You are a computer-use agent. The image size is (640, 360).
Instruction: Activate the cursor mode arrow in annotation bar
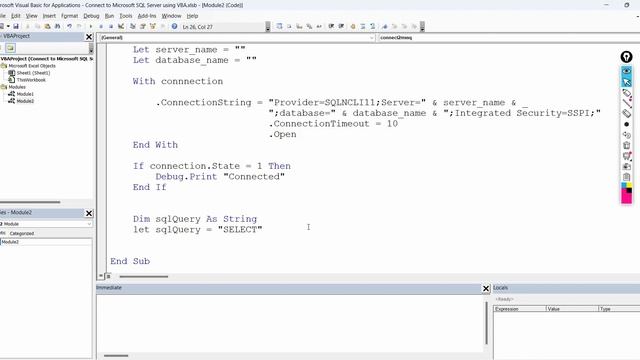coord(627,82)
